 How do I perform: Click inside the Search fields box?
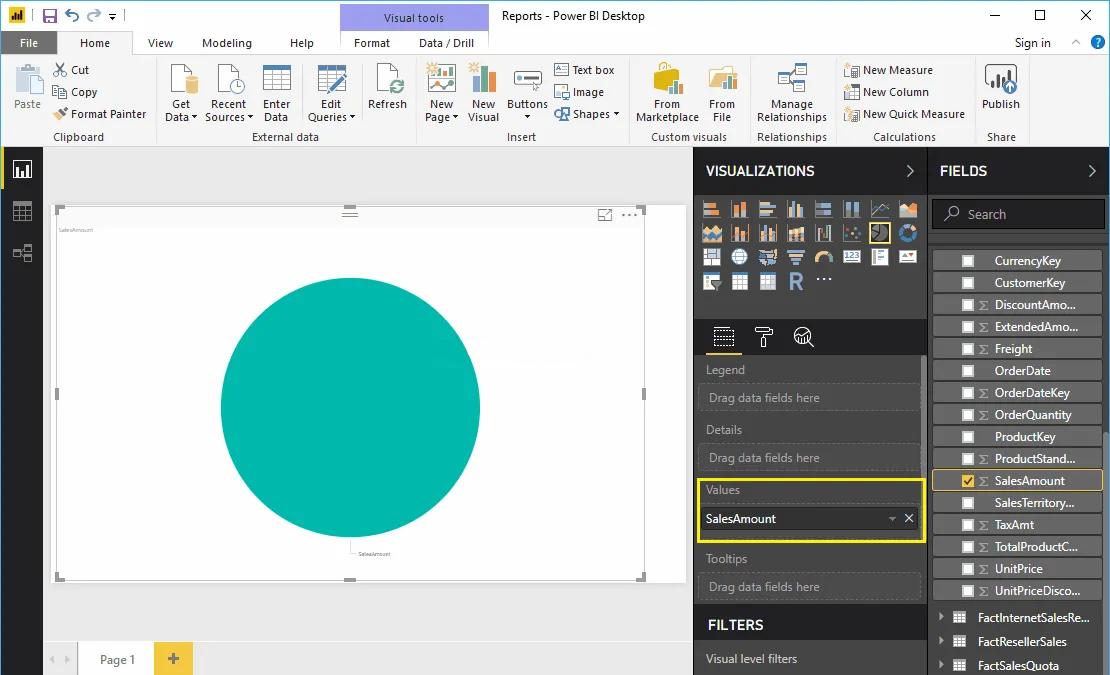tap(1017, 213)
